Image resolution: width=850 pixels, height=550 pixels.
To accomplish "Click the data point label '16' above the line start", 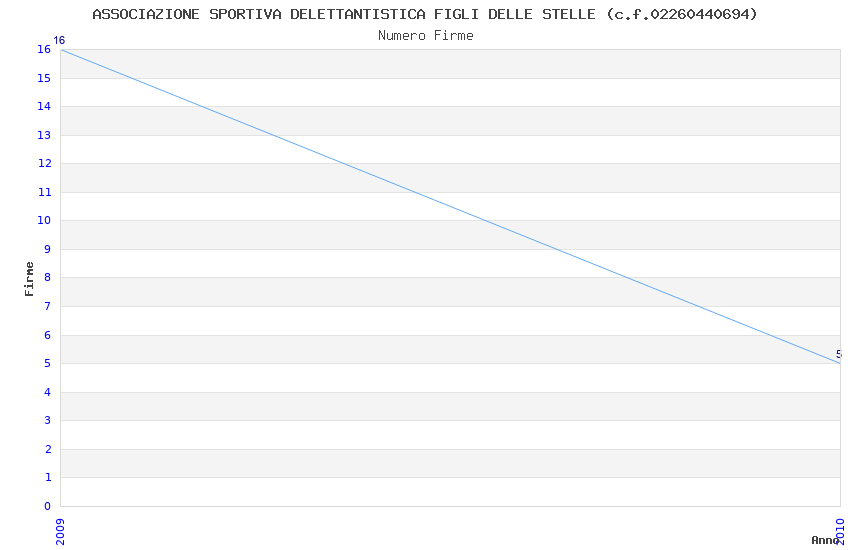I will point(59,41).
